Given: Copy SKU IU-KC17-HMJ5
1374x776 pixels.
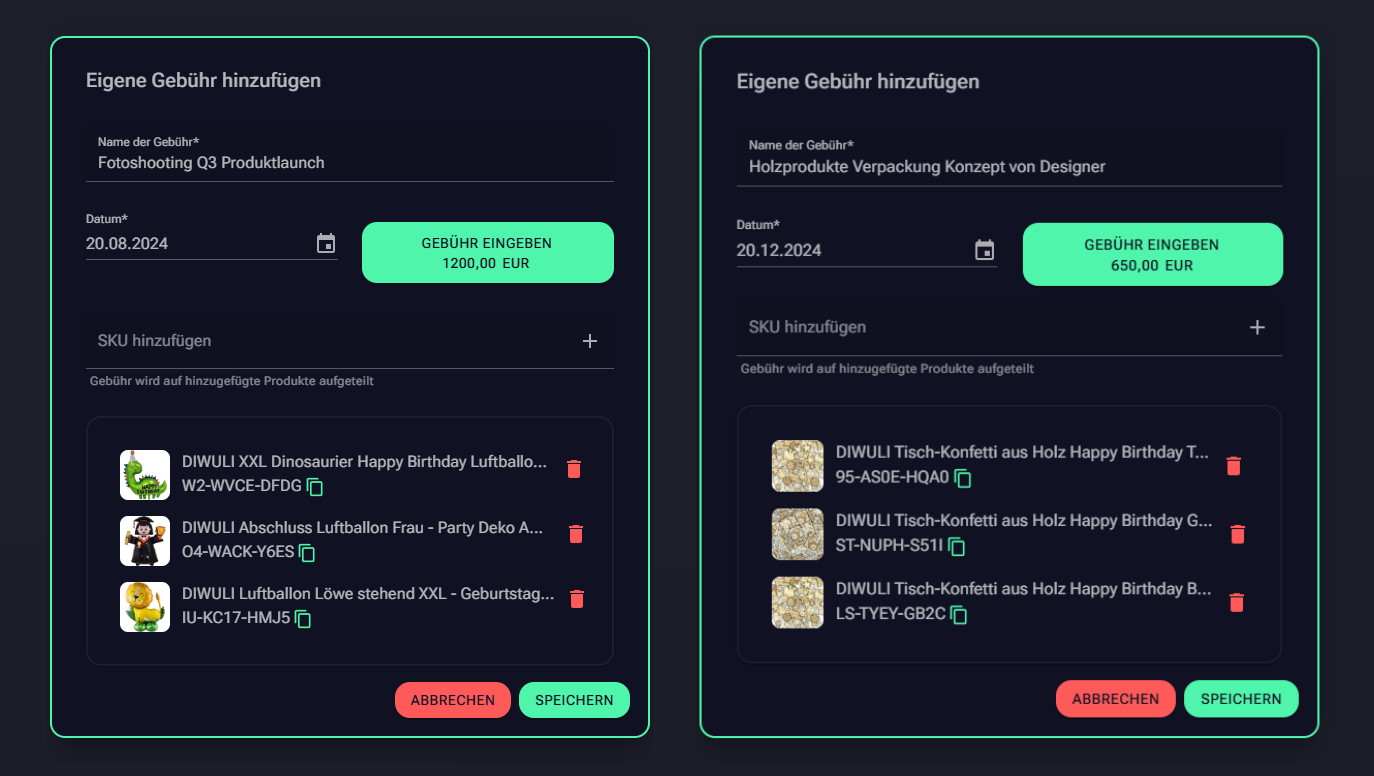Looking at the screenshot, I should [x=303, y=619].
